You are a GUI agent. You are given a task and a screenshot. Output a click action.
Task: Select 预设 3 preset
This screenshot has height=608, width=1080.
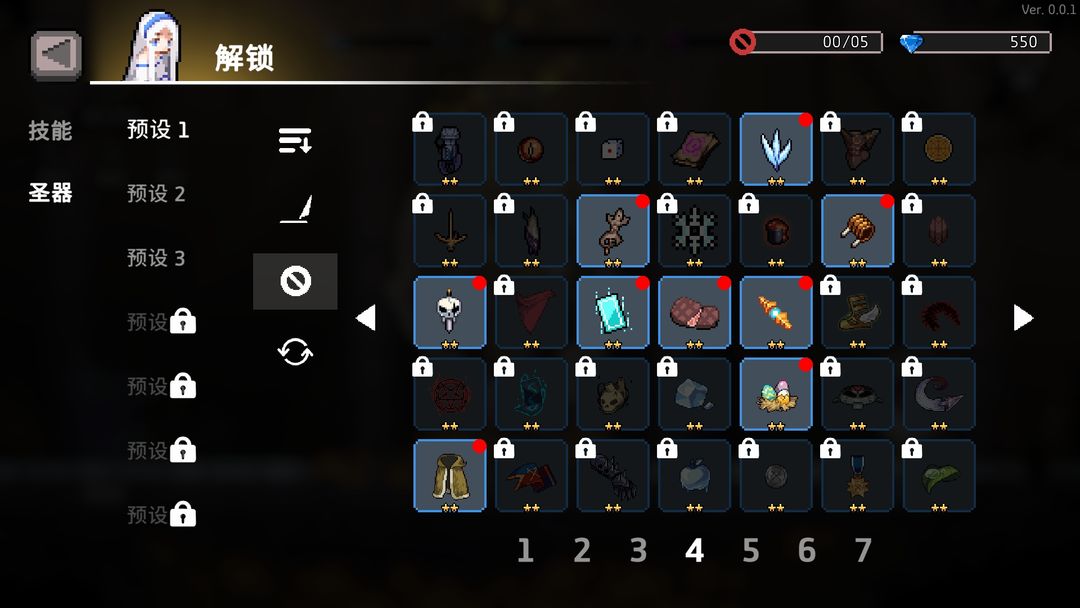pyautogui.click(x=156, y=258)
